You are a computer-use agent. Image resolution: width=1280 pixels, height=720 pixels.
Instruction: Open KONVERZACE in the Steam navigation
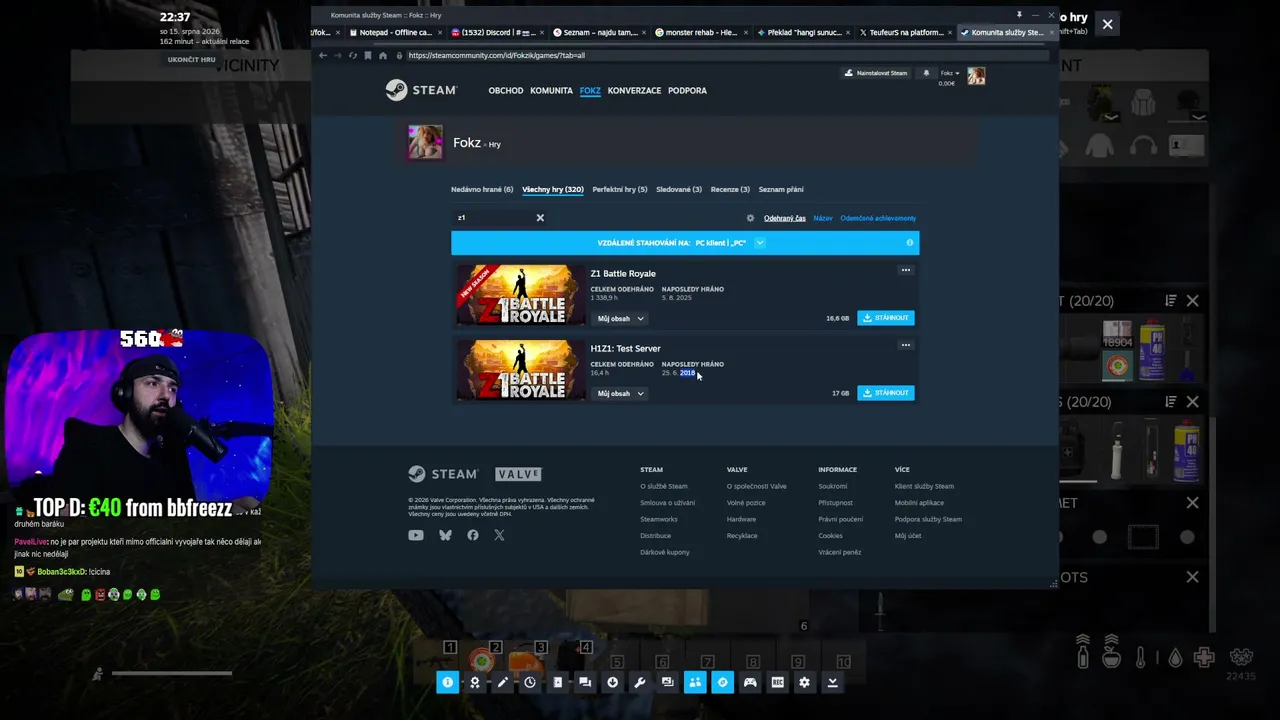[x=635, y=91]
